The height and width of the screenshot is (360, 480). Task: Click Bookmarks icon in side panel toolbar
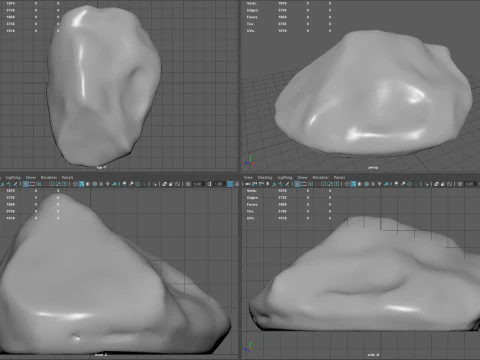pyautogui.click(x=267, y=184)
